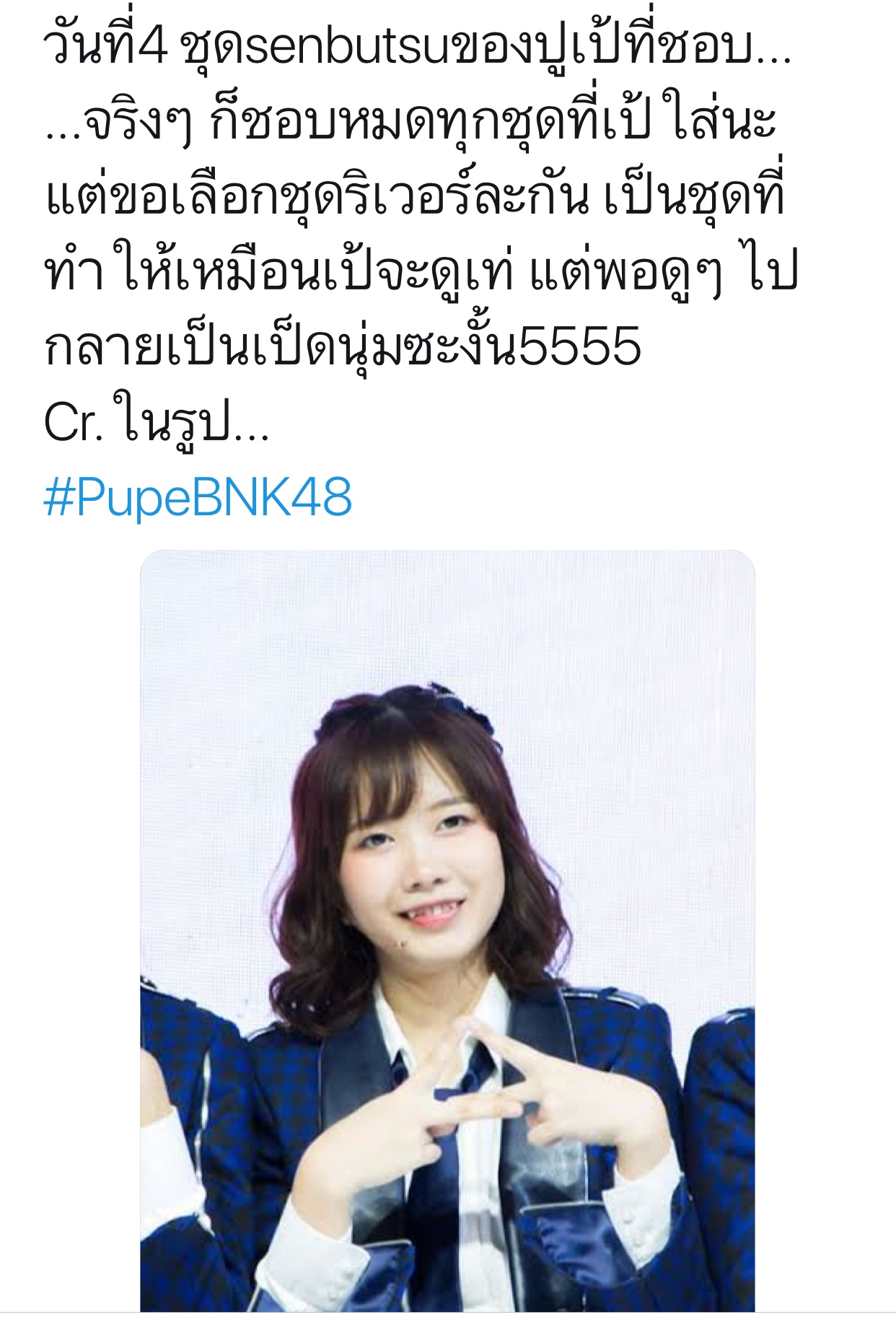This screenshot has height=1317, width=896.
Task: Tap the white backdrop above girl's head
Action: [x=447, y=621]
